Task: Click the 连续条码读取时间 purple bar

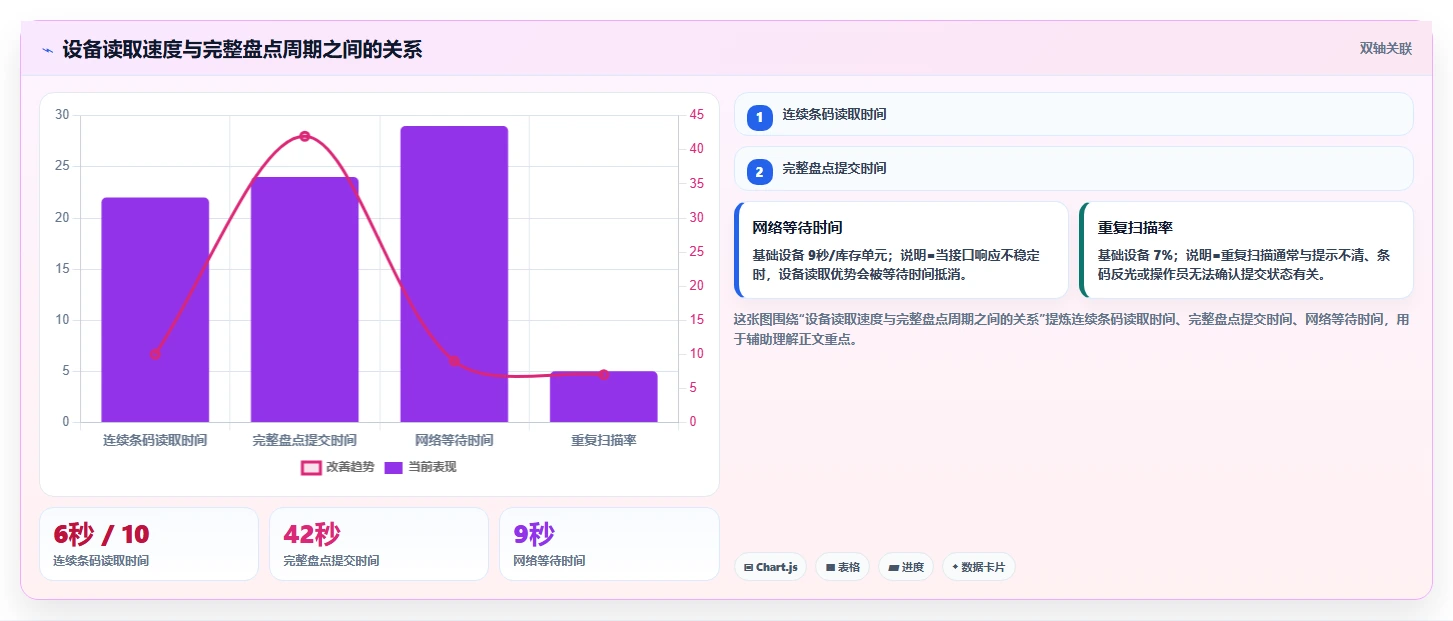Action: 155,310
